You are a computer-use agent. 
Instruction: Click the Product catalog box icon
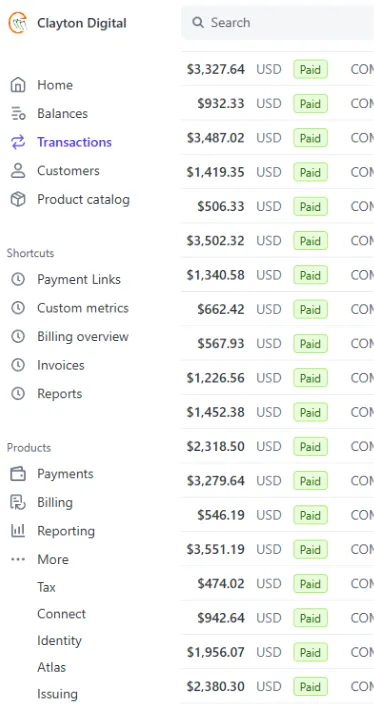click(x=18, y=199)
